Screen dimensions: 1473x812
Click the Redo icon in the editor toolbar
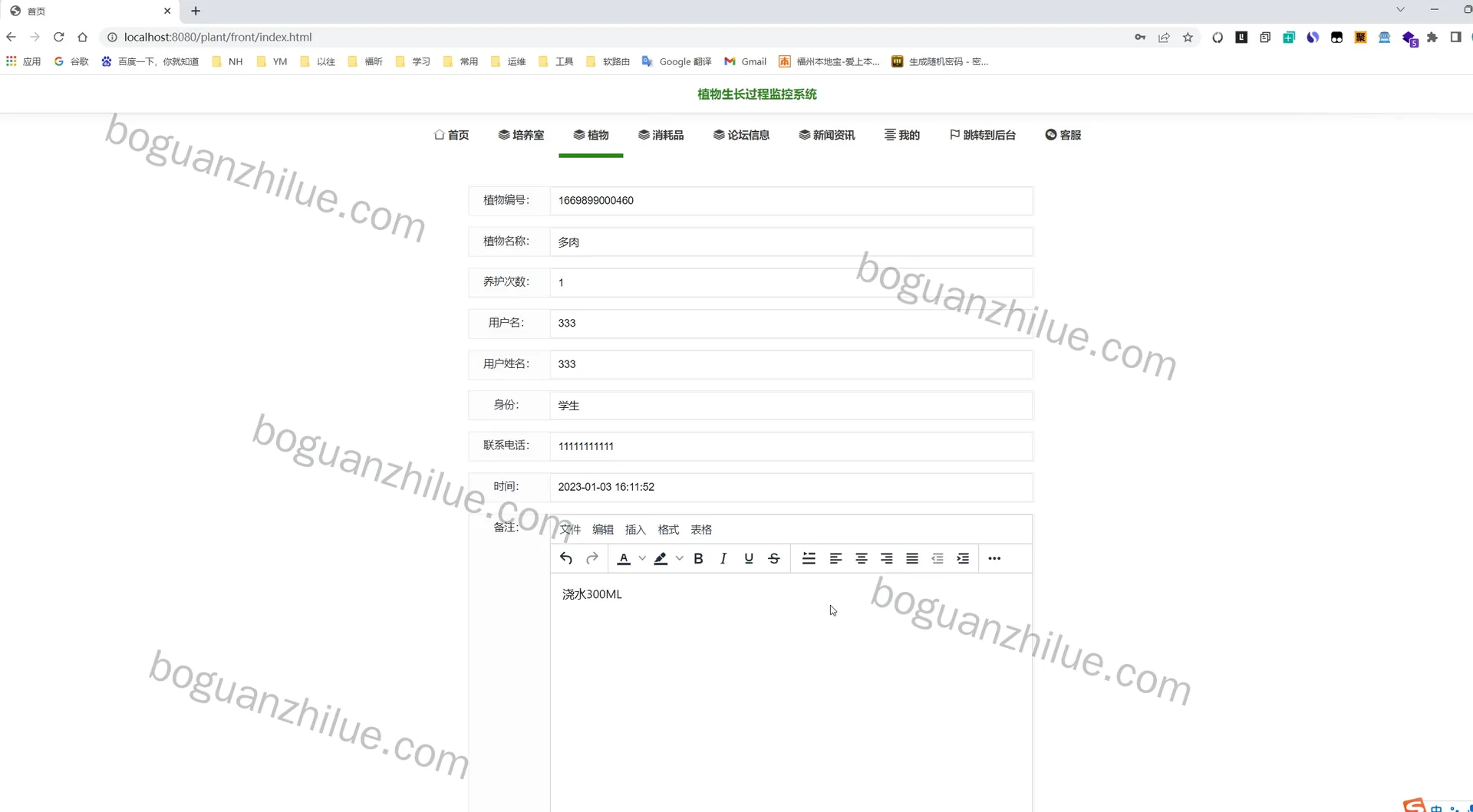592,558
